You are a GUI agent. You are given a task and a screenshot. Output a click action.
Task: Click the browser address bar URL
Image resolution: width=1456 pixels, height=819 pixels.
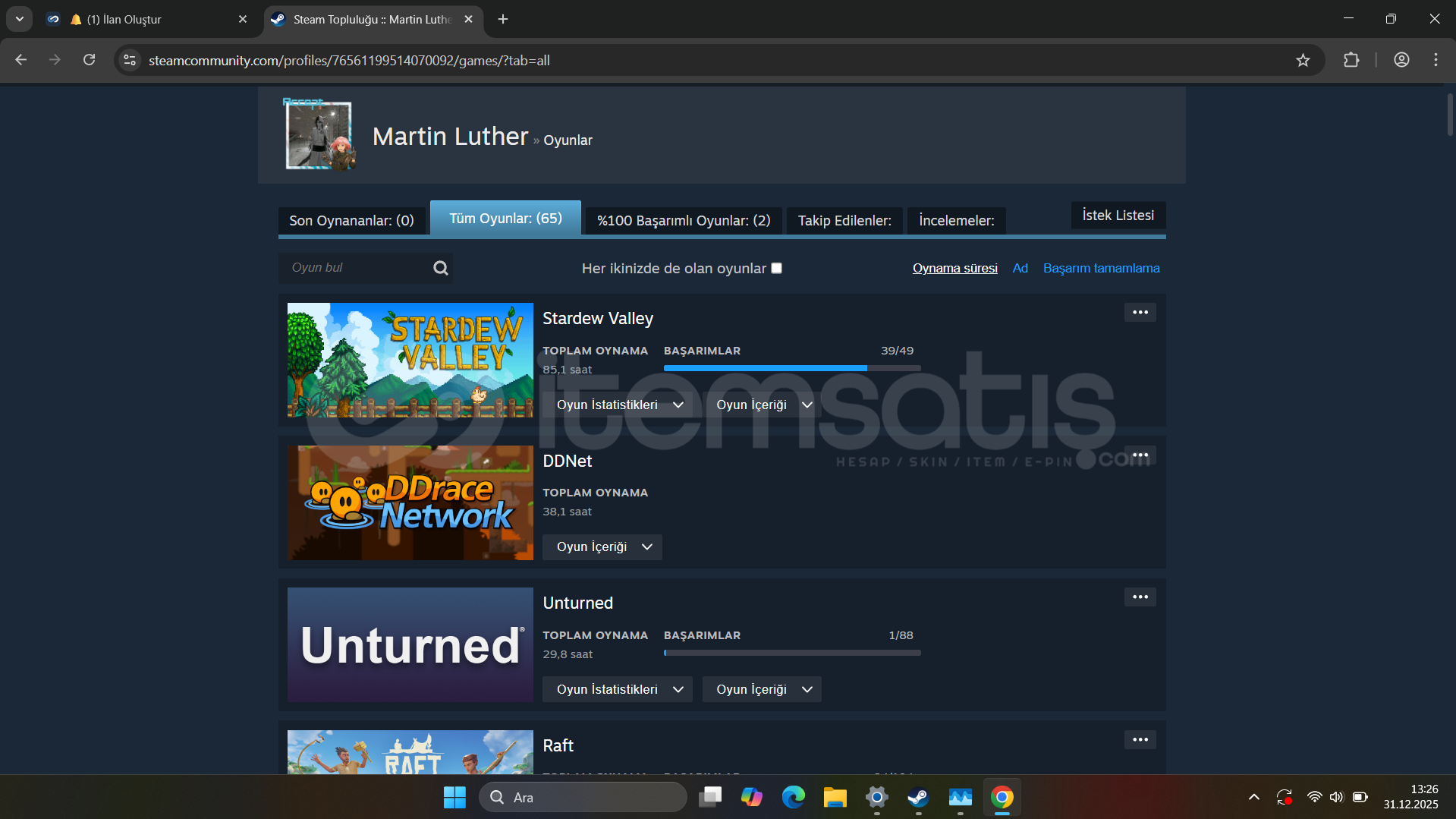click(349, 61)
